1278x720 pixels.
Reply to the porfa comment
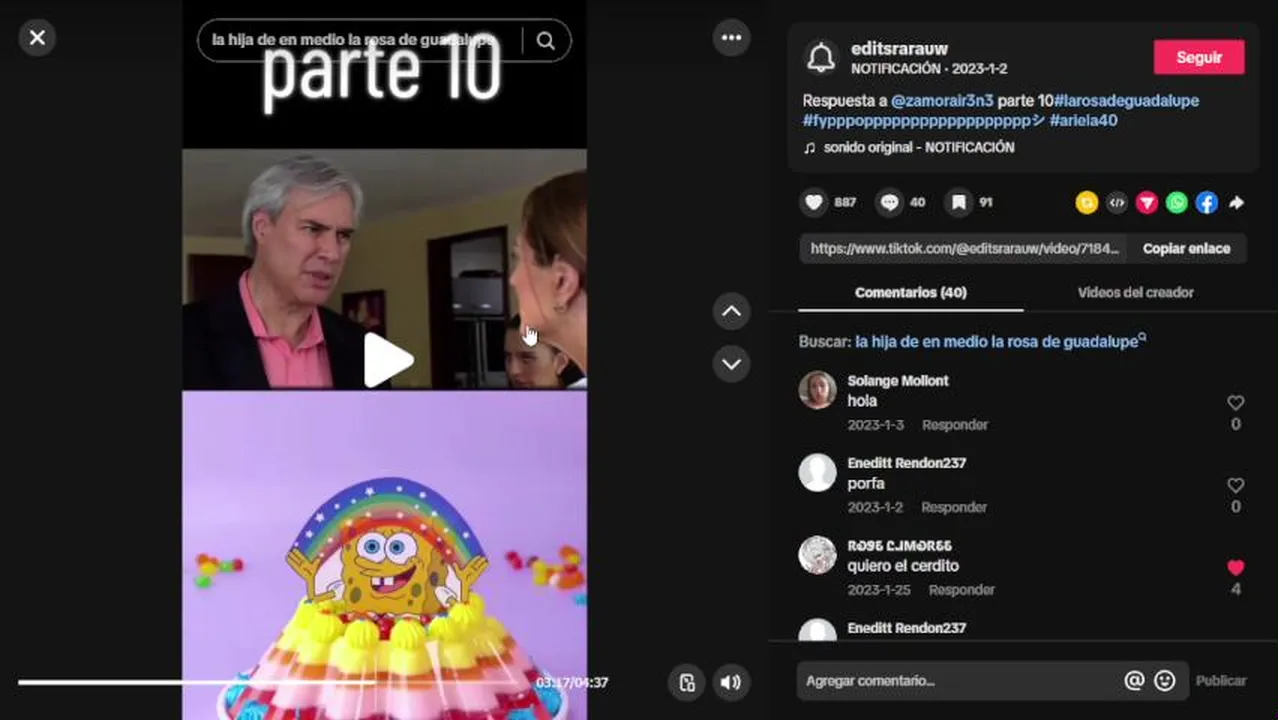(x=954, y=507)
